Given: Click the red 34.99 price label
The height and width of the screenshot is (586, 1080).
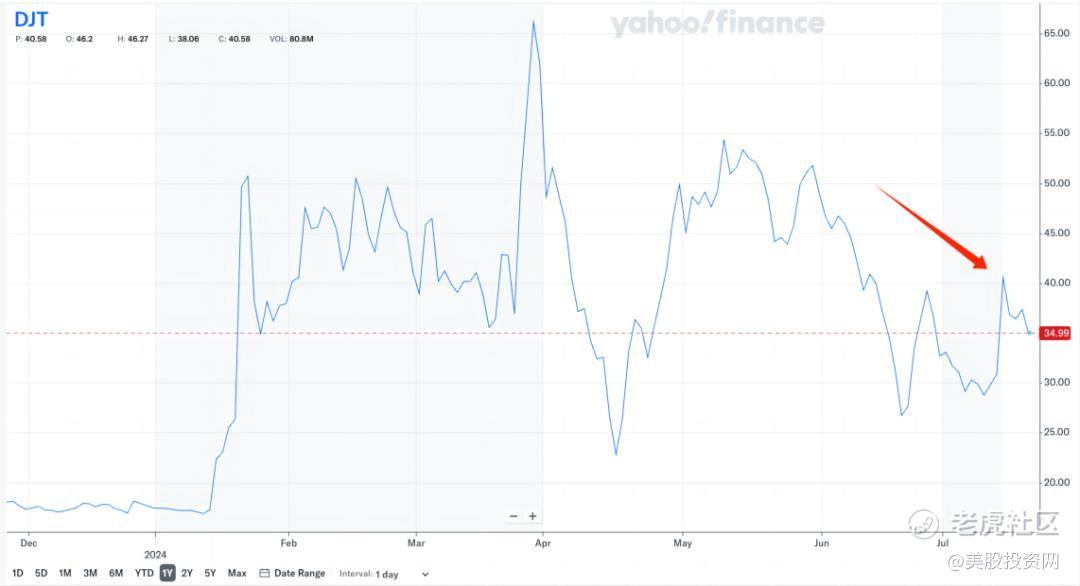Looking at the screenshot, I should 1056,333.
